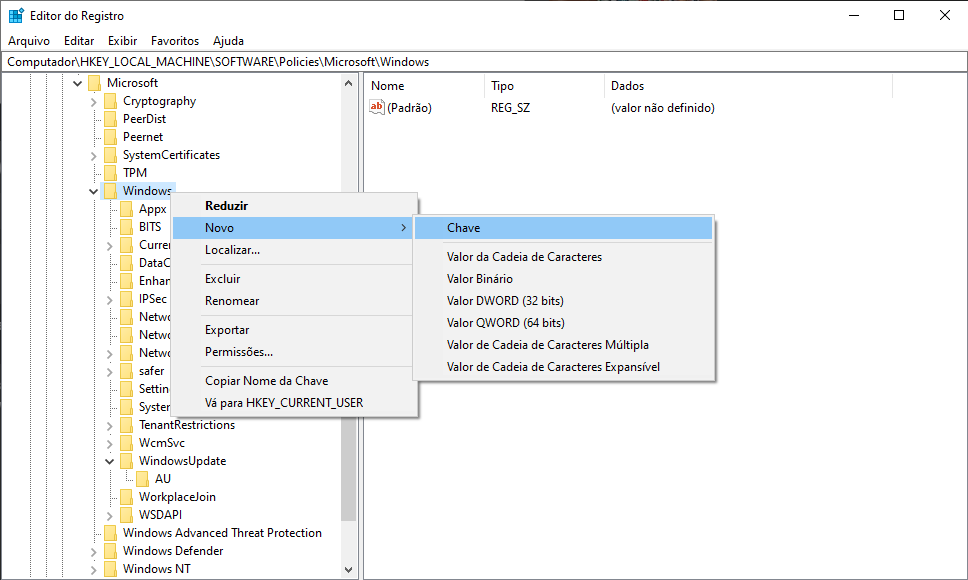The image size is (968, 580).
Task: Collapse the WindowsUpdate key
Action: pyautogui.click(x=110, y=461)
